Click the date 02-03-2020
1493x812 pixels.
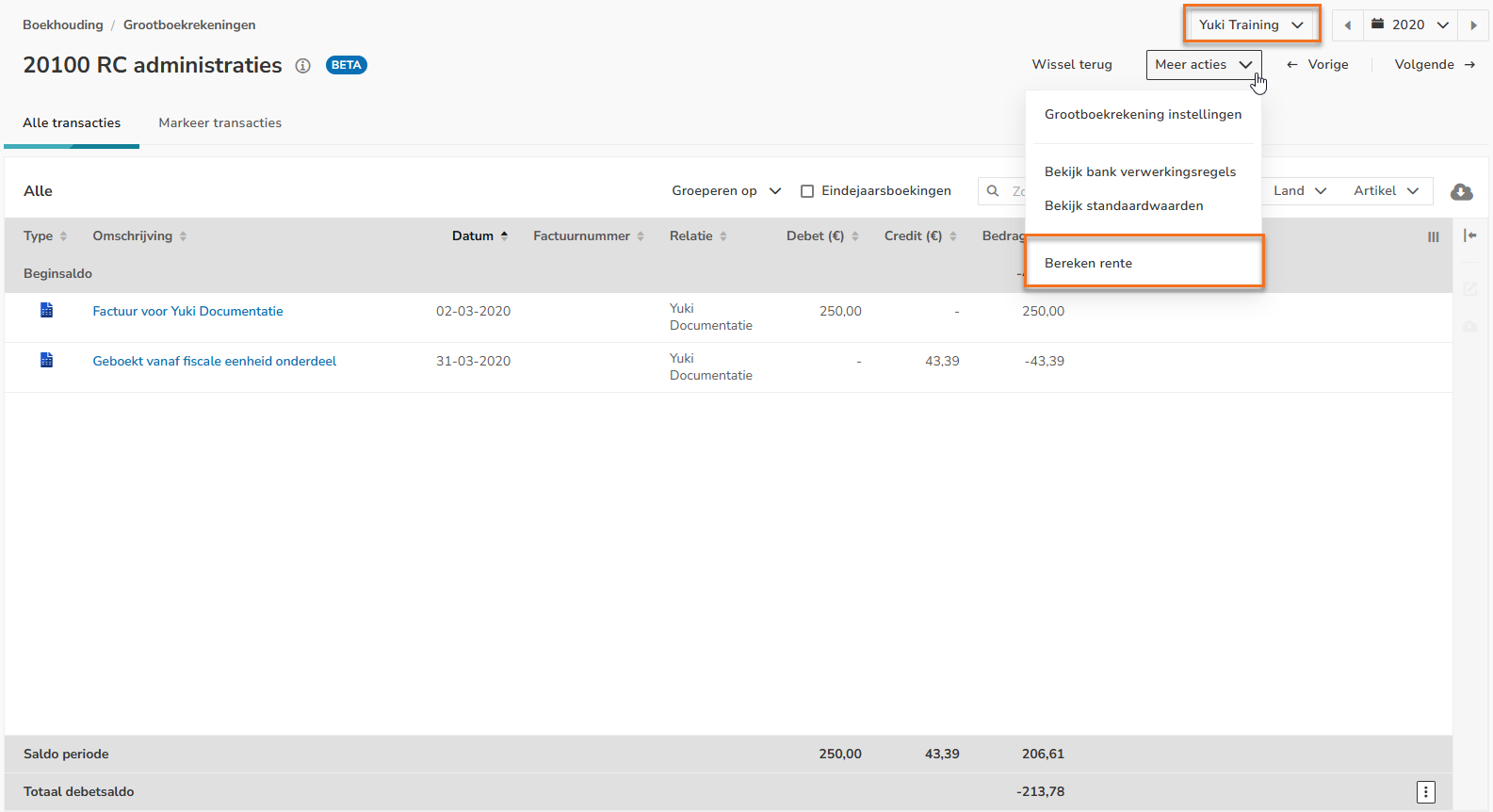tap(473, 312)
